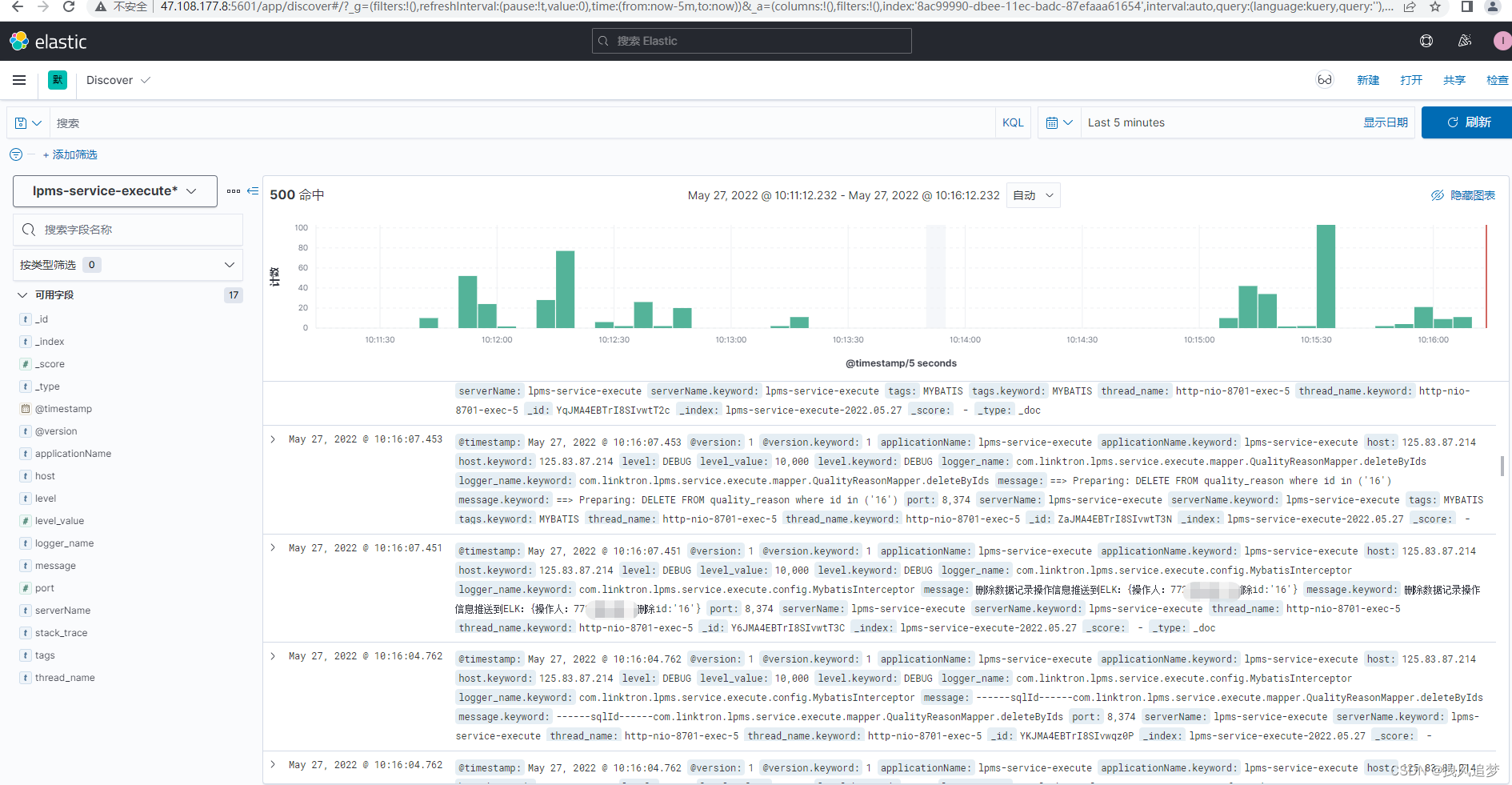Select the _index field
The width and height of the screenshot is (1512, 785).
point(50,342)
